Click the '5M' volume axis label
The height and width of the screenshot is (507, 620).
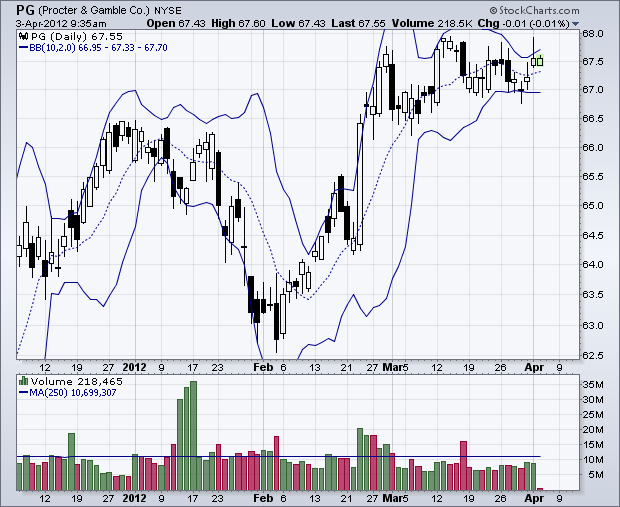596,475
